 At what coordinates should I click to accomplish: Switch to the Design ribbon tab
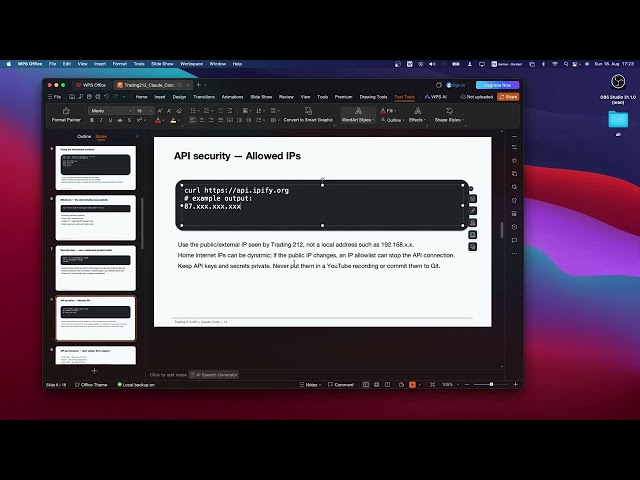tap(179, 97)
